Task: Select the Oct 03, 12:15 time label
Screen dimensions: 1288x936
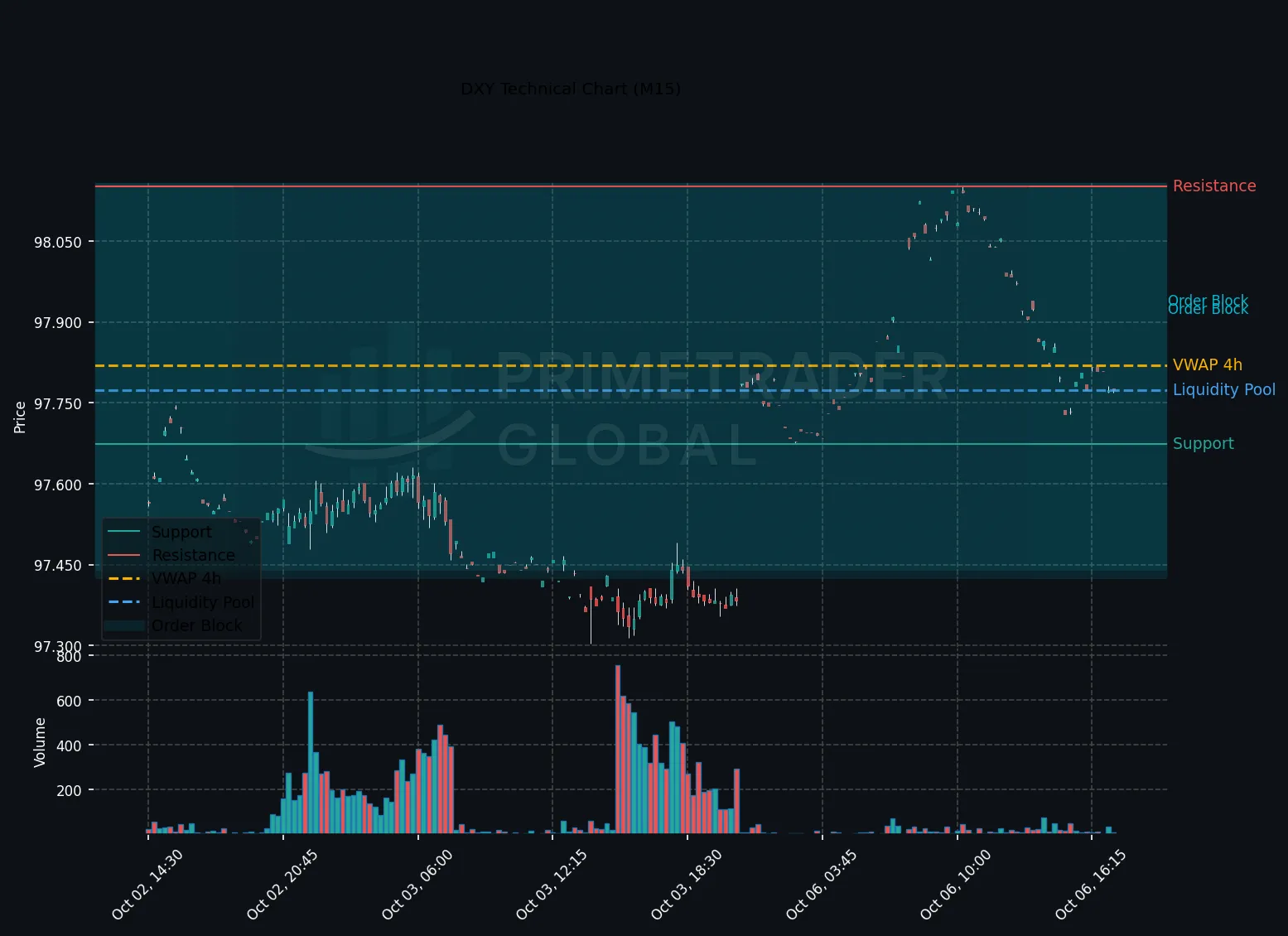Action: pos(551,885)
